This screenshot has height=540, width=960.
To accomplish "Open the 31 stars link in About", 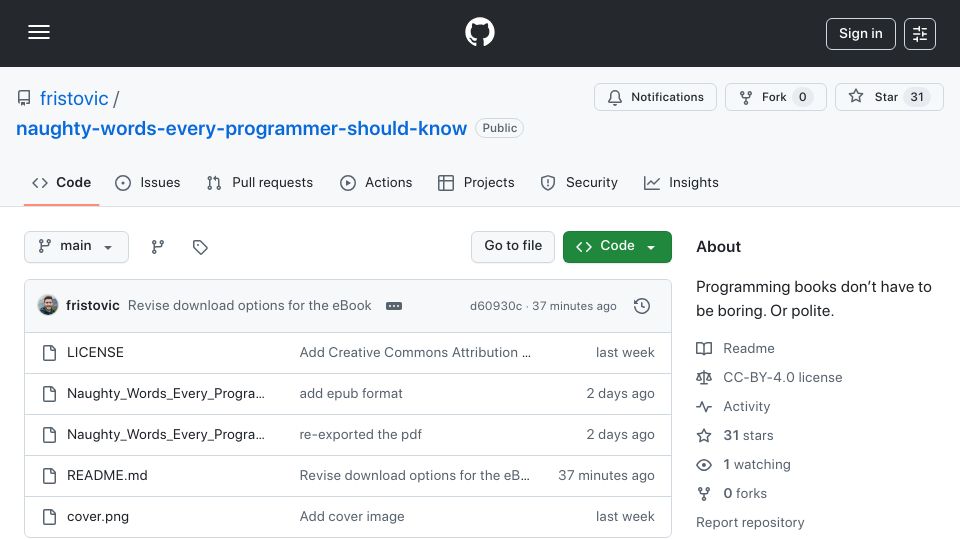I will (x=748, y=435).
